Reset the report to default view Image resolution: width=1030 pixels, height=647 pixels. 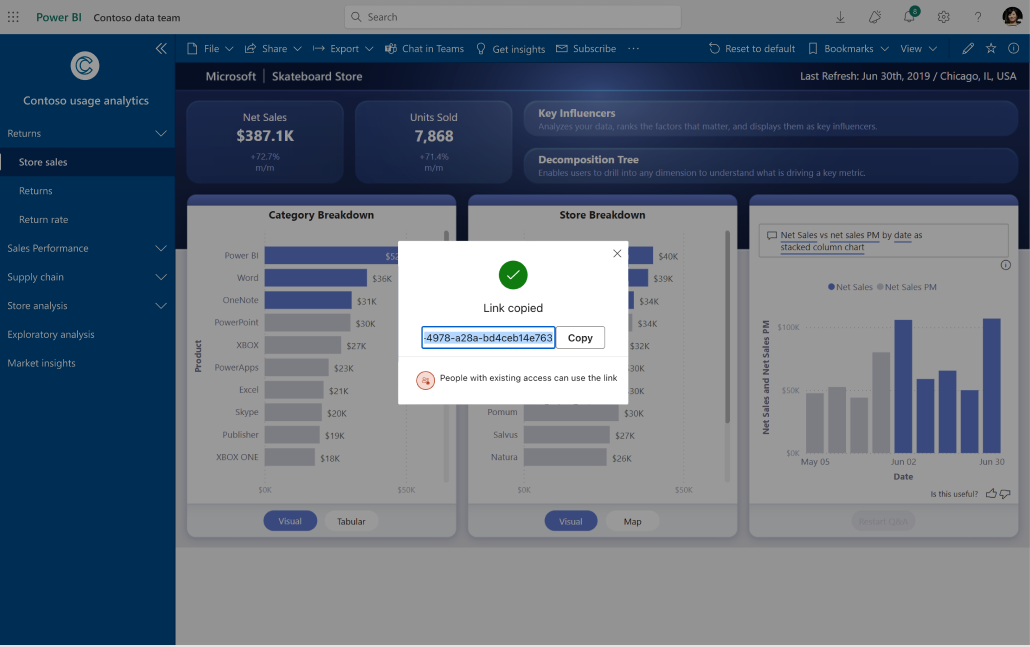751,48
